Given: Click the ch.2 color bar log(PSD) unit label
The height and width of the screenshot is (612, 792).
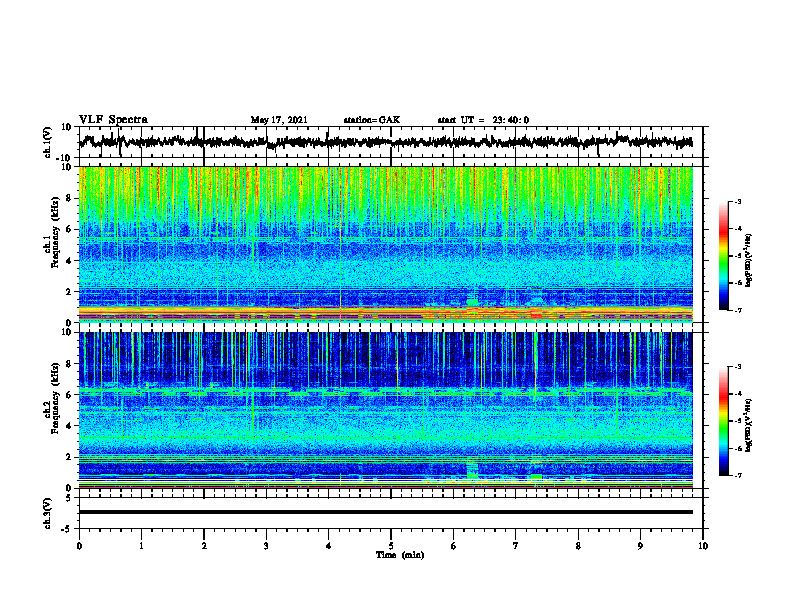Looking at the screenshot, I should pos(749,425).
